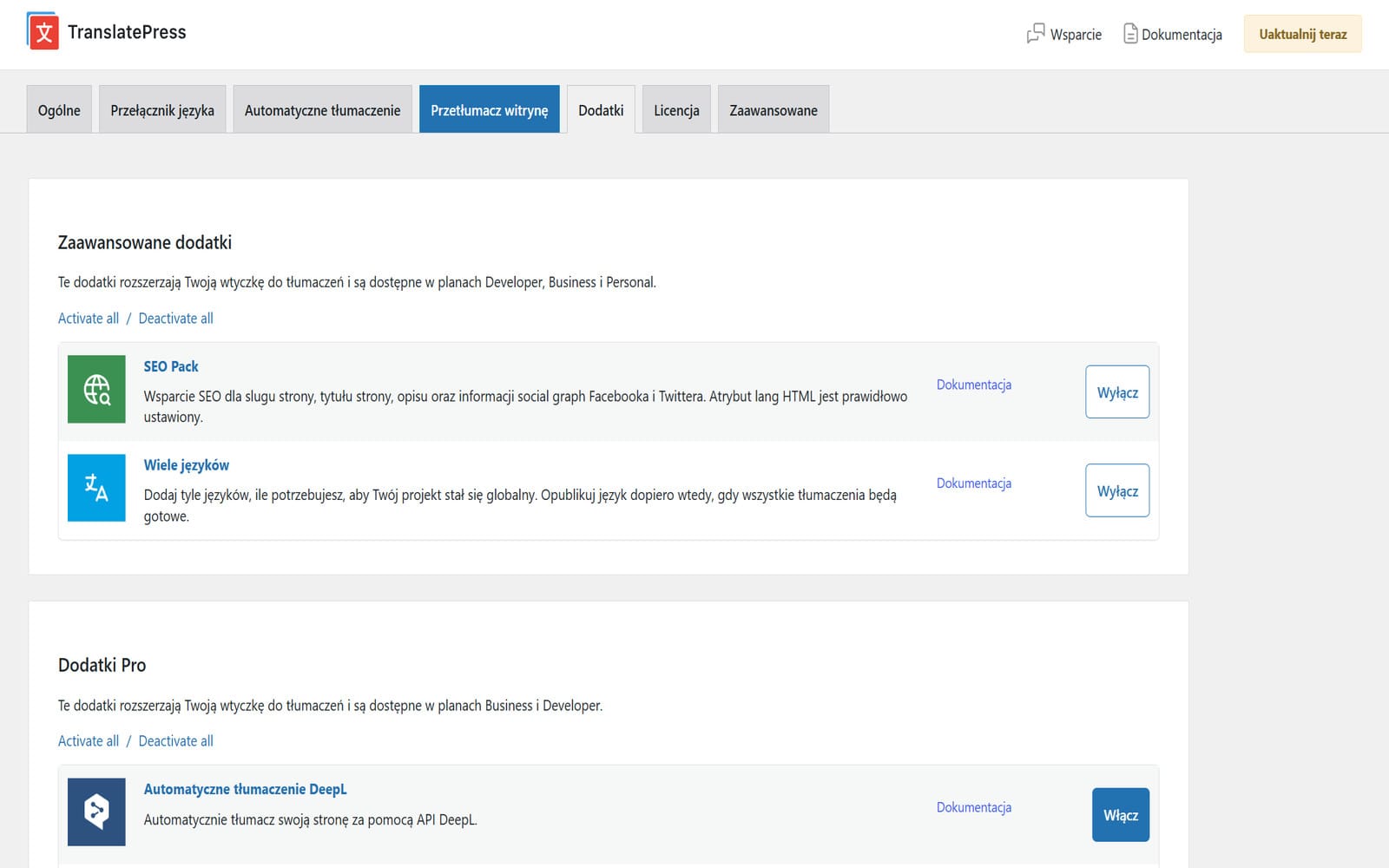The height and width of the screenshot is (868, 1389).
Task: Switch to the Przełącznik języka tab
Action: pyautogui.click(x=162, y=109)
